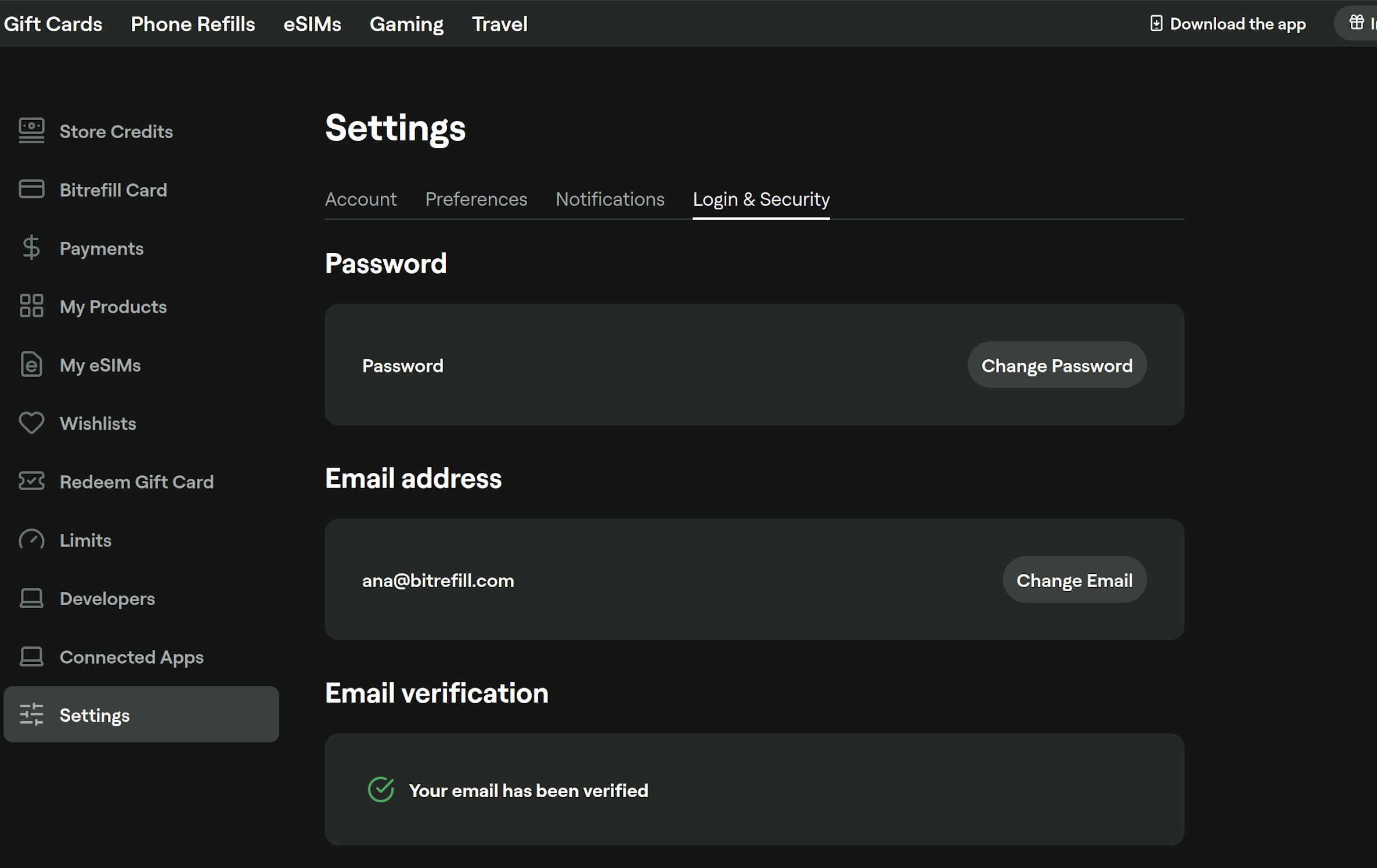Screen dimensions: 1377x868
Task: Click the Limits gauge icon
Action: [31, 540]
